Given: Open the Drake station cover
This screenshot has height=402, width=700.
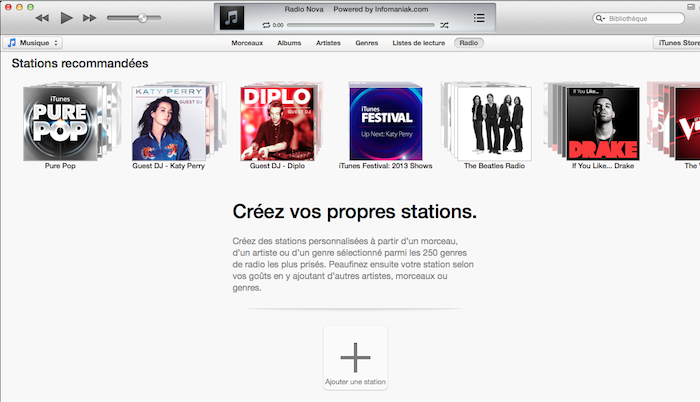Looking at the screenshot, I should pyautogui.click(x=603, y=124).
